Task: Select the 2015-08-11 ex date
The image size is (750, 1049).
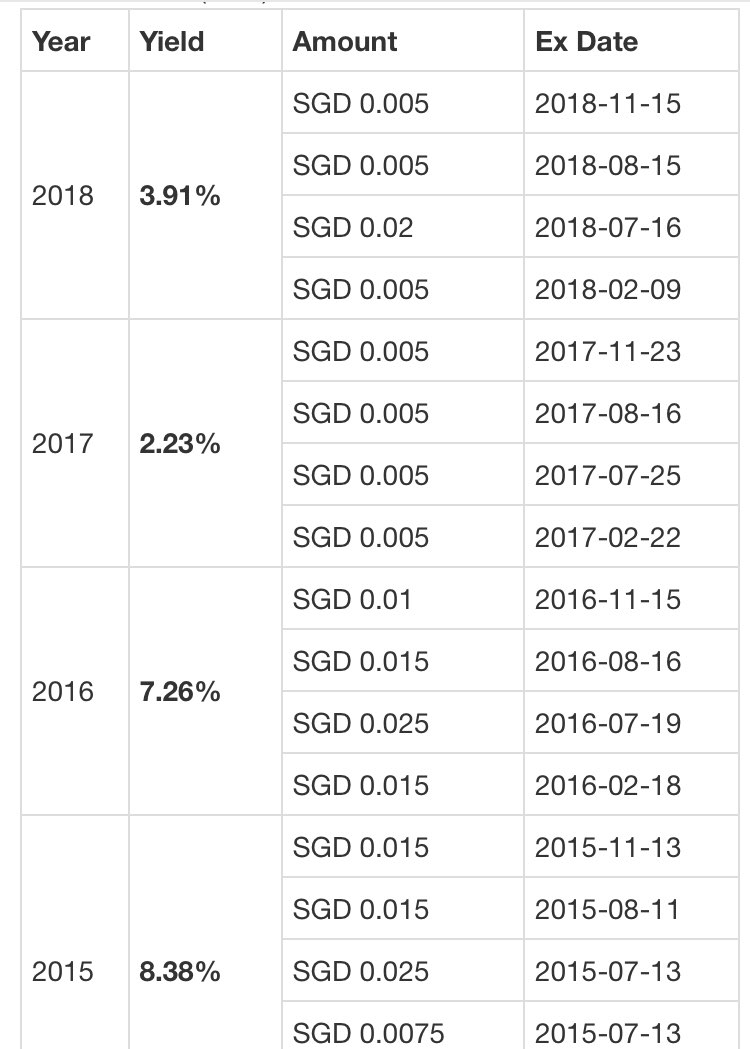Action: point(608,910)
